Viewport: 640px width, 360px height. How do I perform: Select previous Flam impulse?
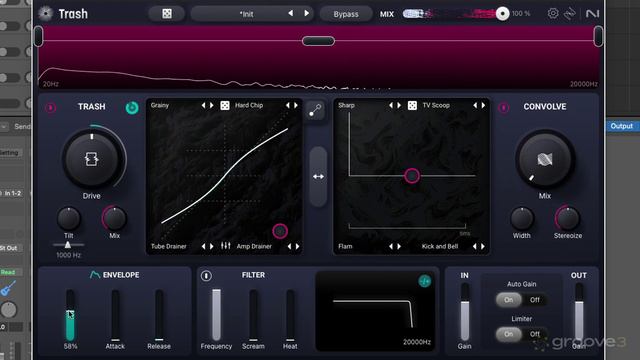pos(391,246)
